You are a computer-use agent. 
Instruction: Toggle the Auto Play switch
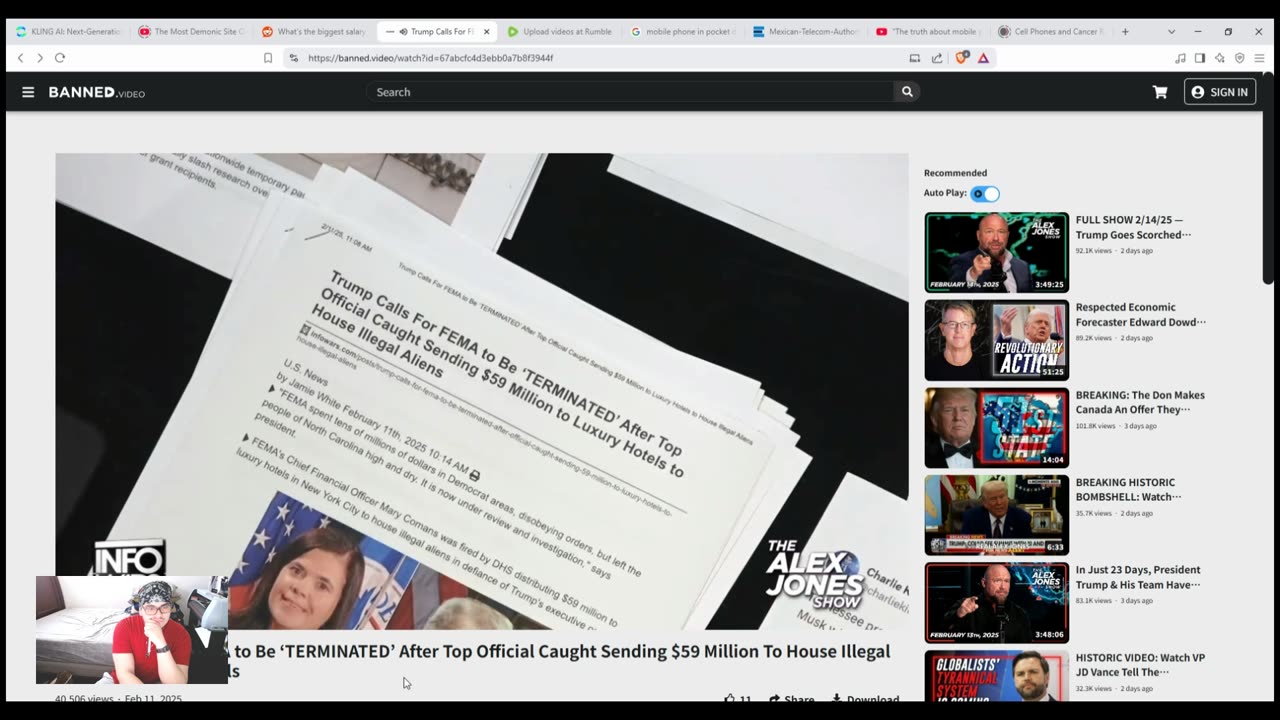pos(985,194)
